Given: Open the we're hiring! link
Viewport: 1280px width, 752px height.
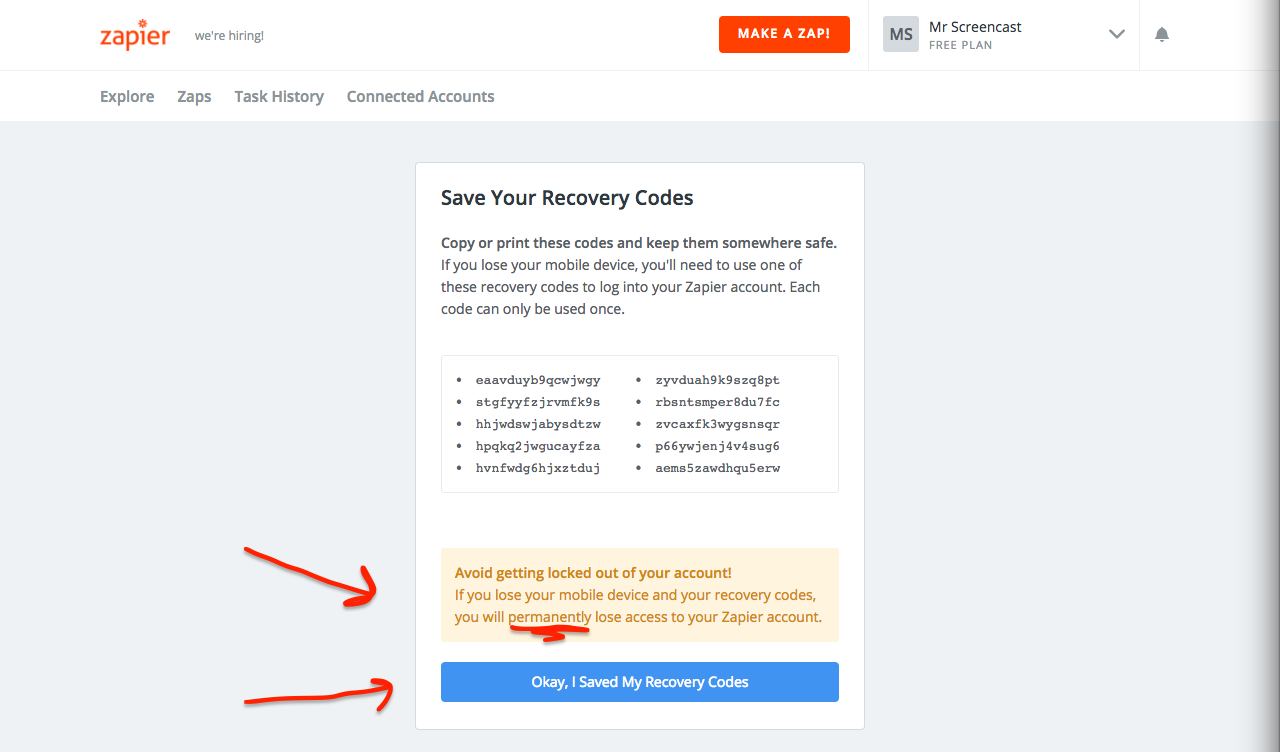Looking at the screenshot, I should [228, 35].
